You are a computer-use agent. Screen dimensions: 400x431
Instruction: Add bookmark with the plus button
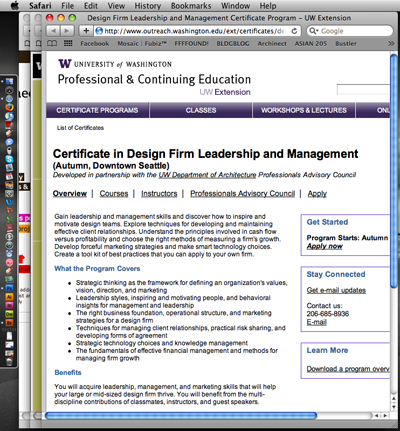click(86, 31)
